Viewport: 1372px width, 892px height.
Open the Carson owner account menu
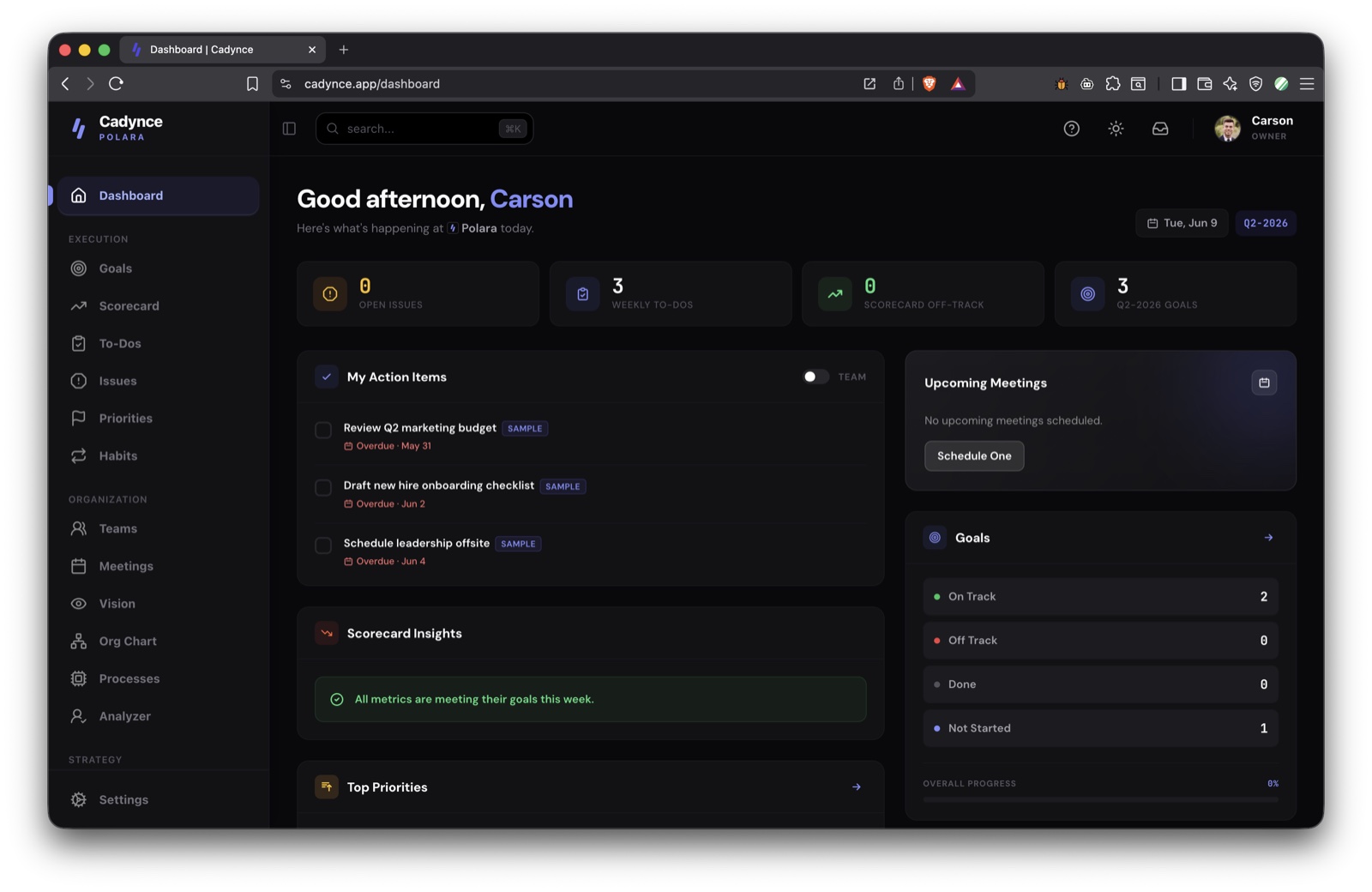tap(1254, 129)
